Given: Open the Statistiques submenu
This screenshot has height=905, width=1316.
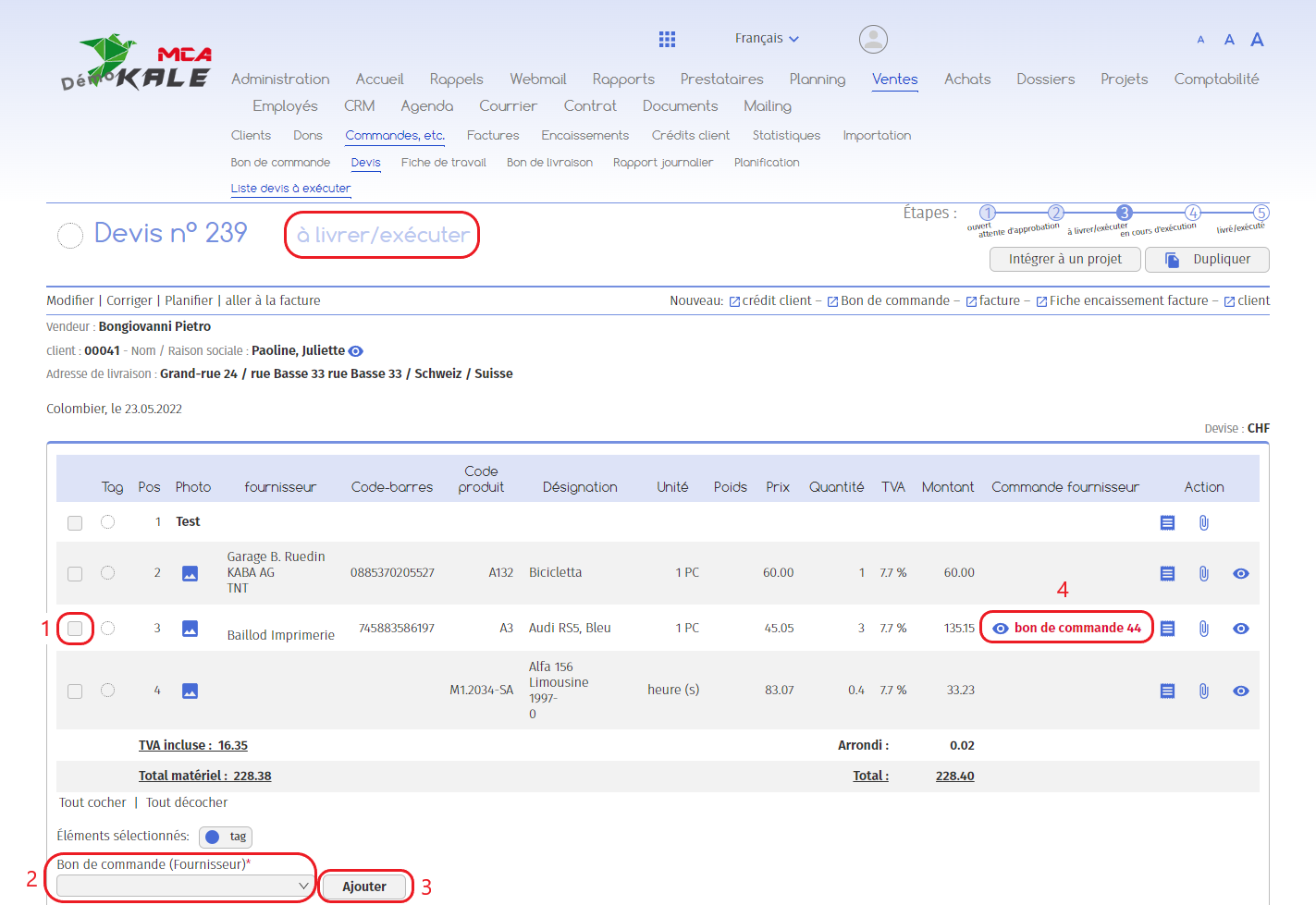Looking at the screenshot, I should click(x=786, y=136).
